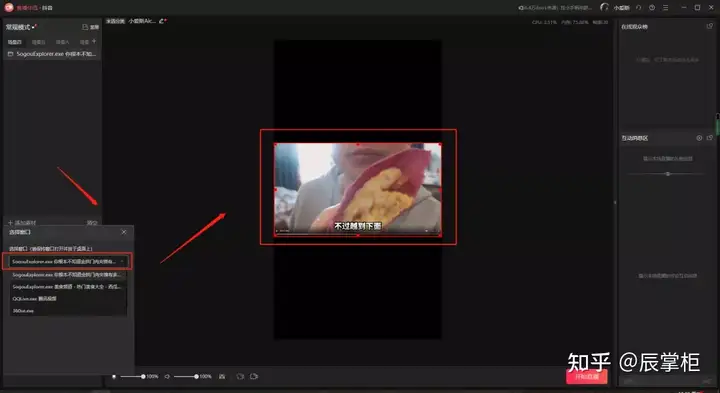Switch layout with the portrait-mode button at top left
The width and height of the screenshot is (720, 393).
91,27
